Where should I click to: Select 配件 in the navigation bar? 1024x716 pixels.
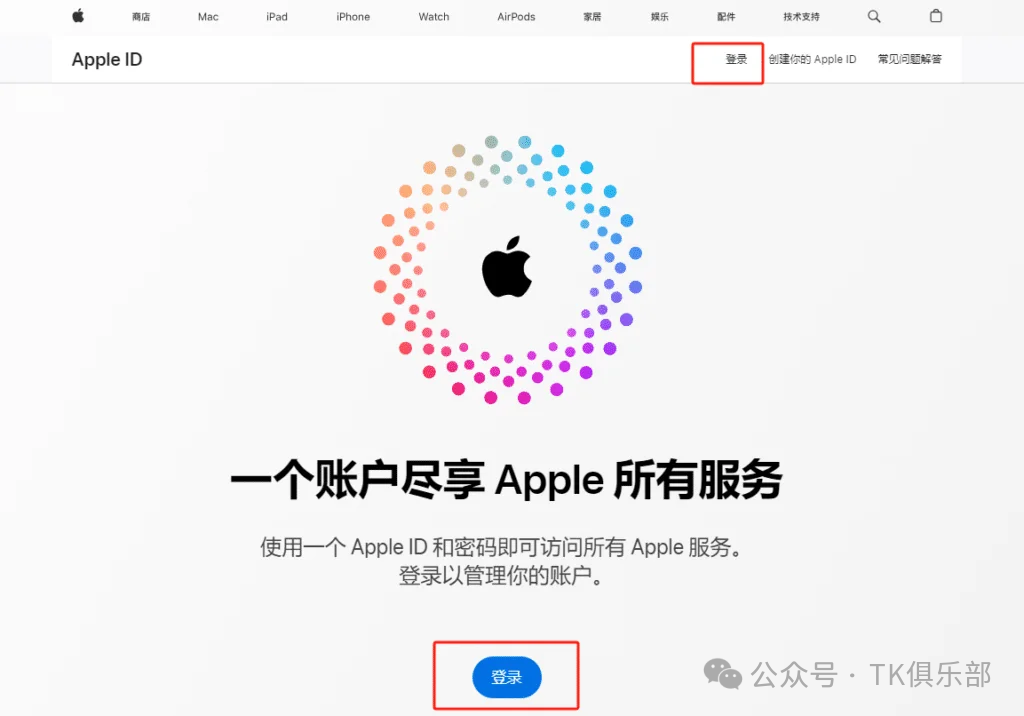pyautogui.click(x=726, y=17)
